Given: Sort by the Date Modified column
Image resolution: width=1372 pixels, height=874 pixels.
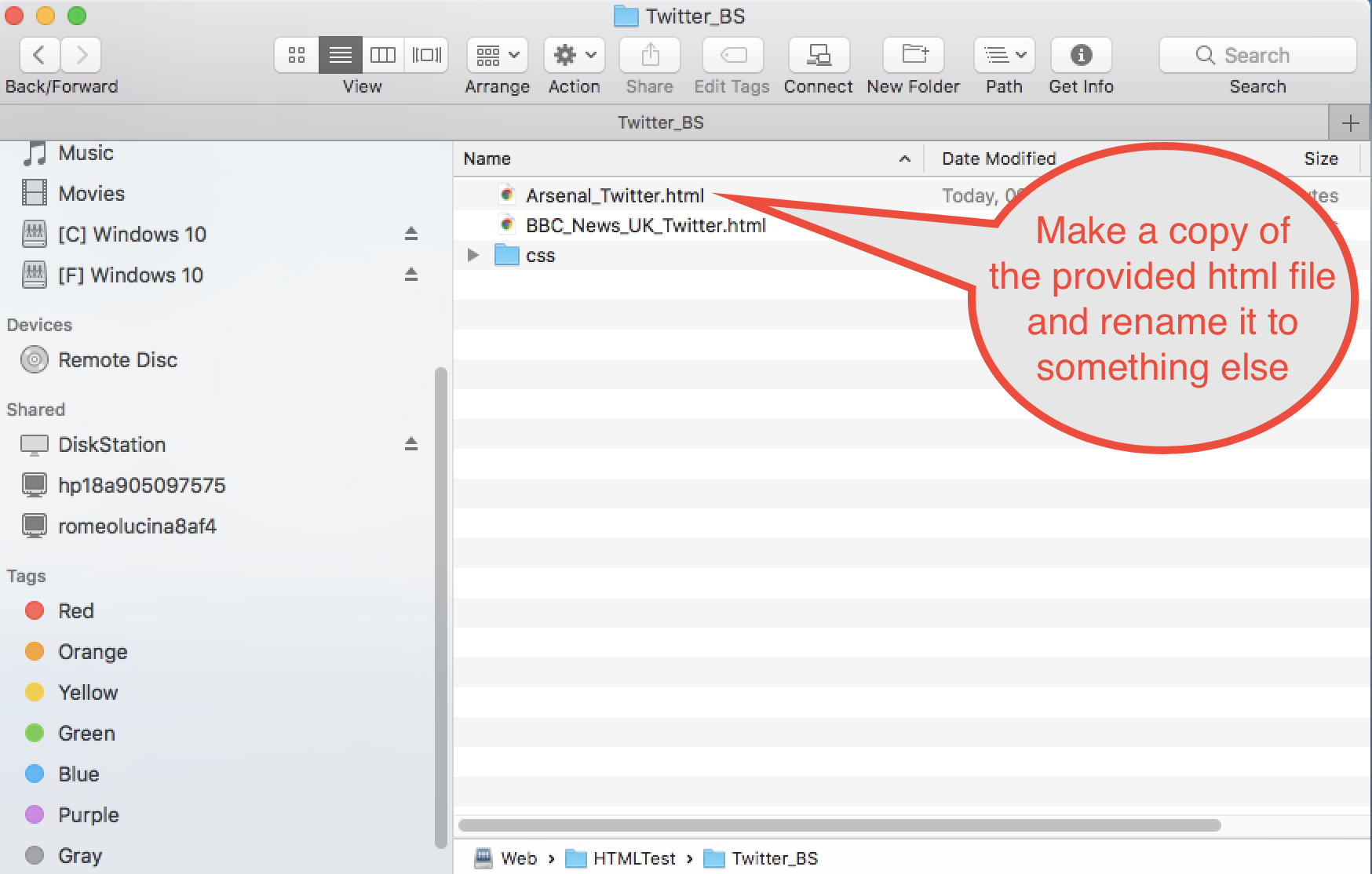Looking at the screenshot, I should pos(998,158).
